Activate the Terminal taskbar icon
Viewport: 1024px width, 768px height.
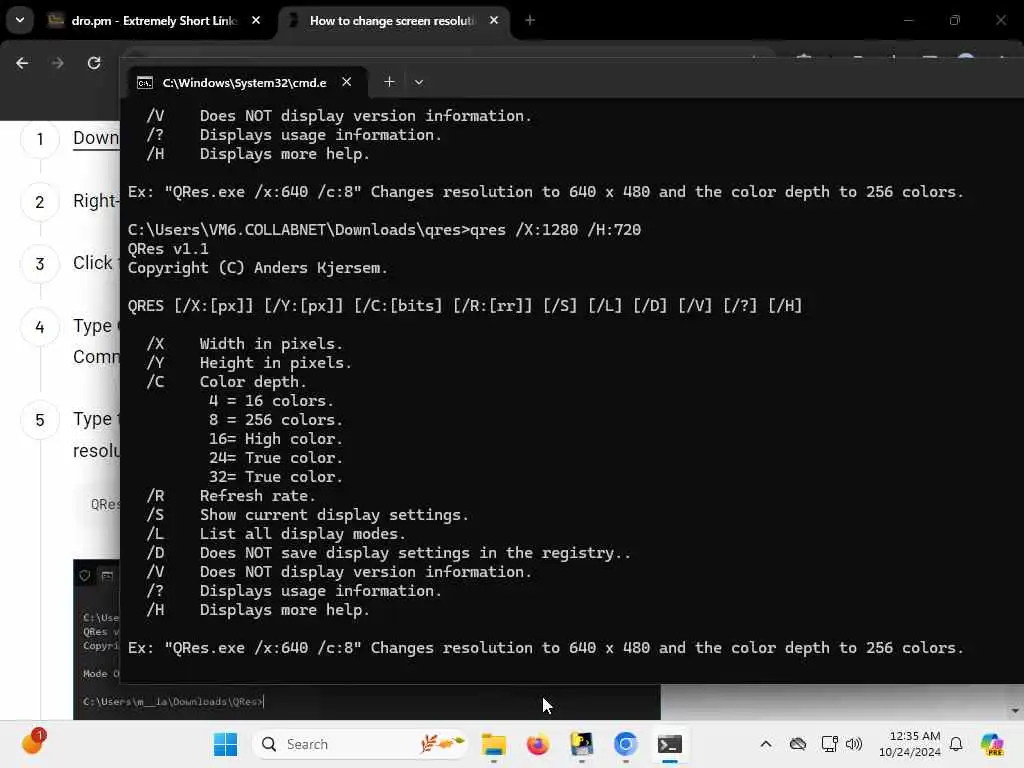pos(669,744)
